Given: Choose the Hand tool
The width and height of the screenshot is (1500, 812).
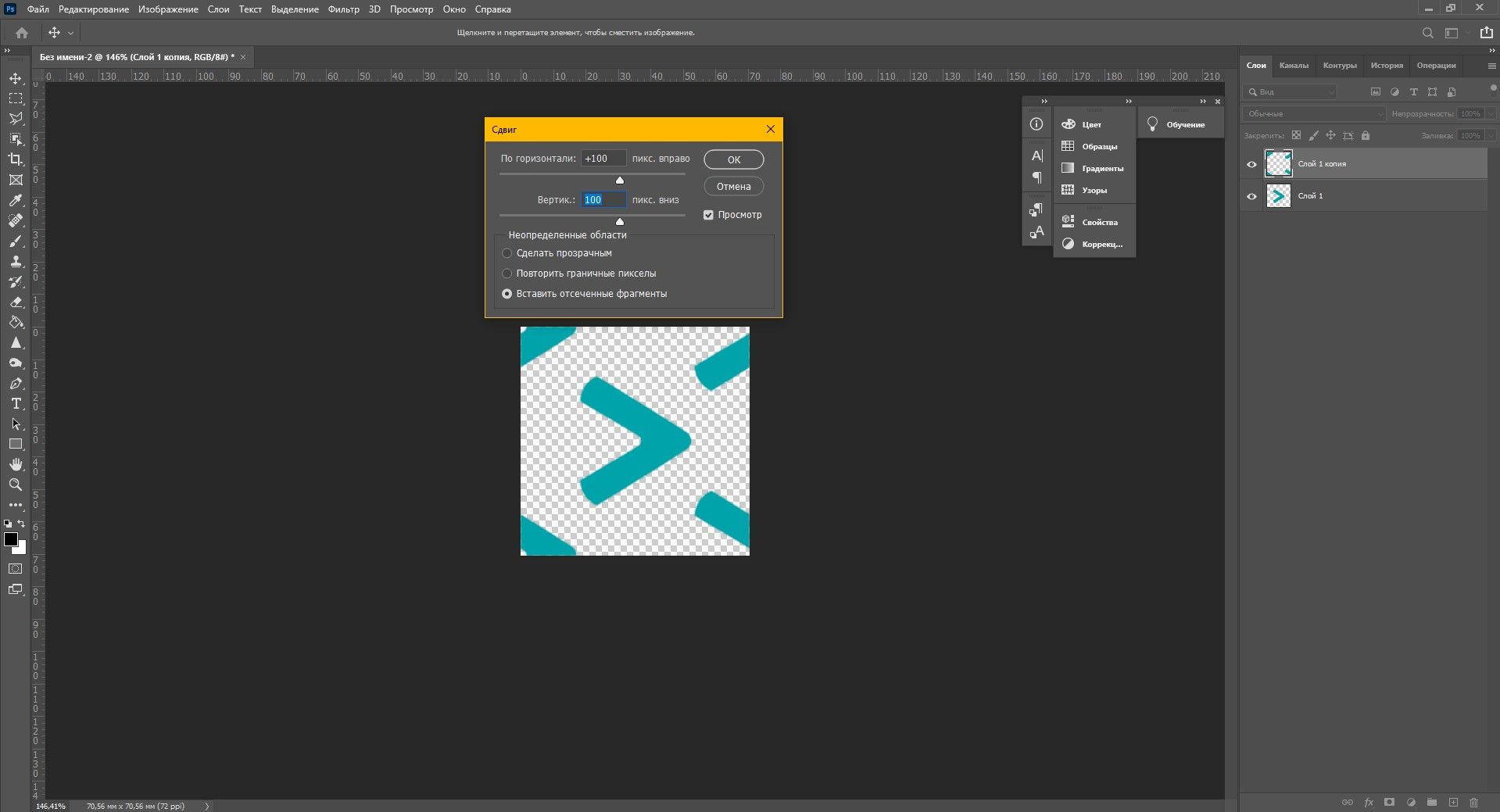Looking at the screenshot, I should 16,464.
